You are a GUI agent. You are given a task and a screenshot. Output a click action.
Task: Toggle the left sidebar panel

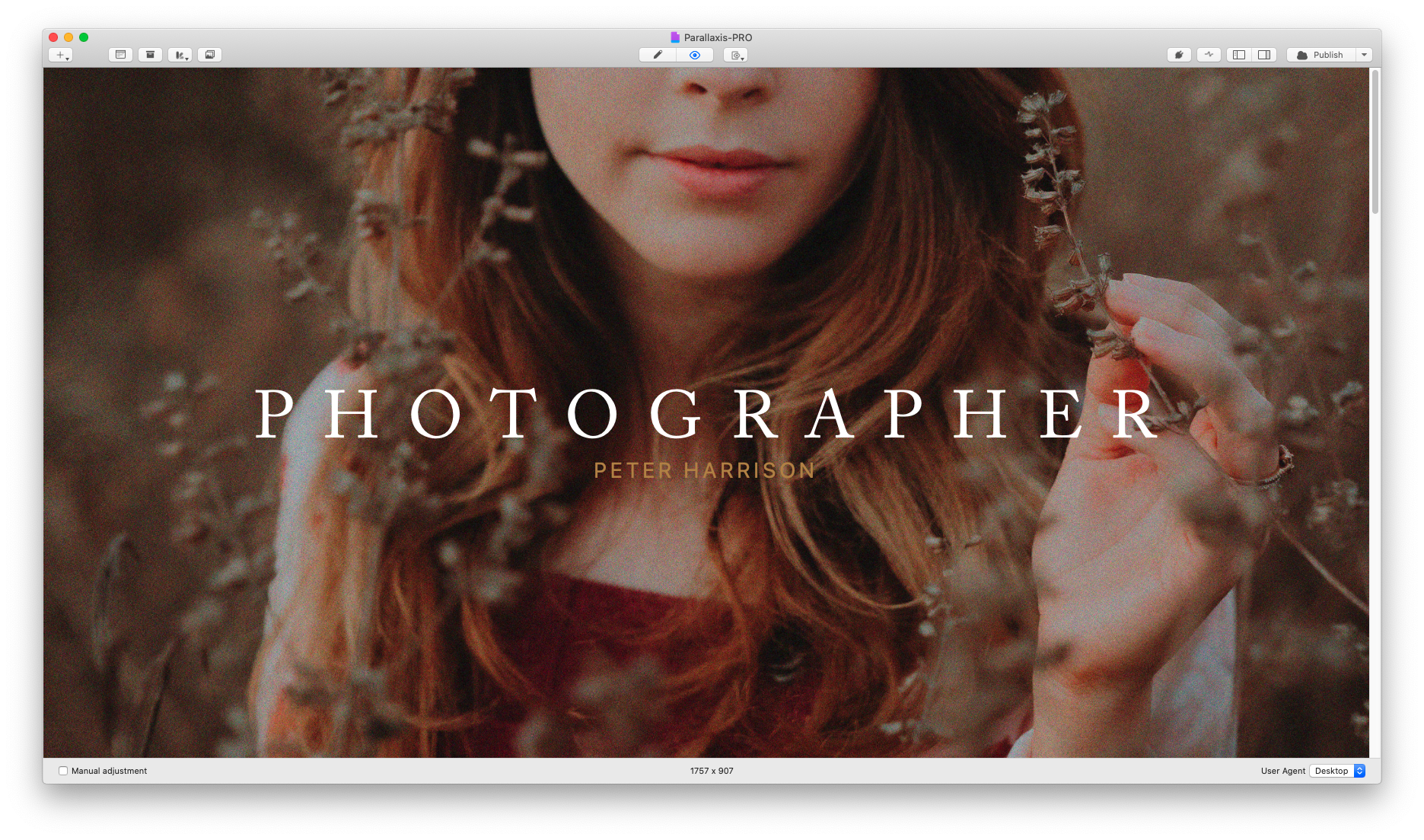coord(1239,55)
